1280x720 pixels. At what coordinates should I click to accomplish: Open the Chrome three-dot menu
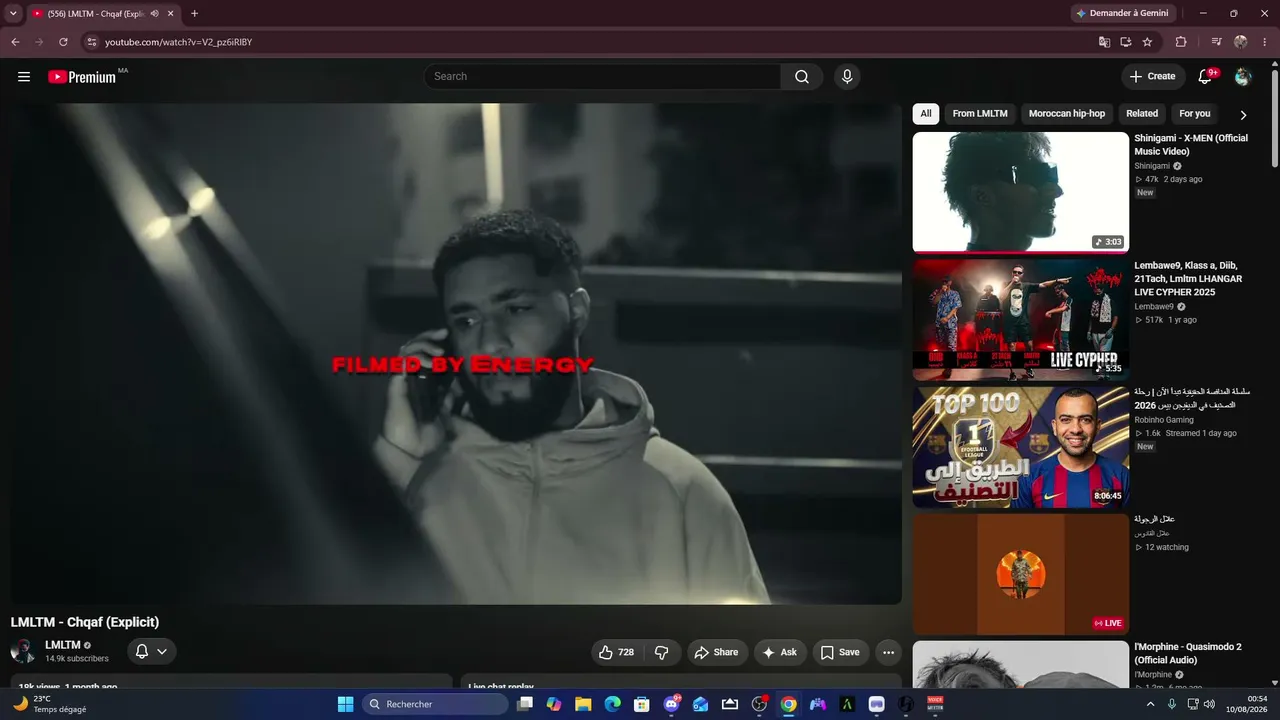(1265, 42)
